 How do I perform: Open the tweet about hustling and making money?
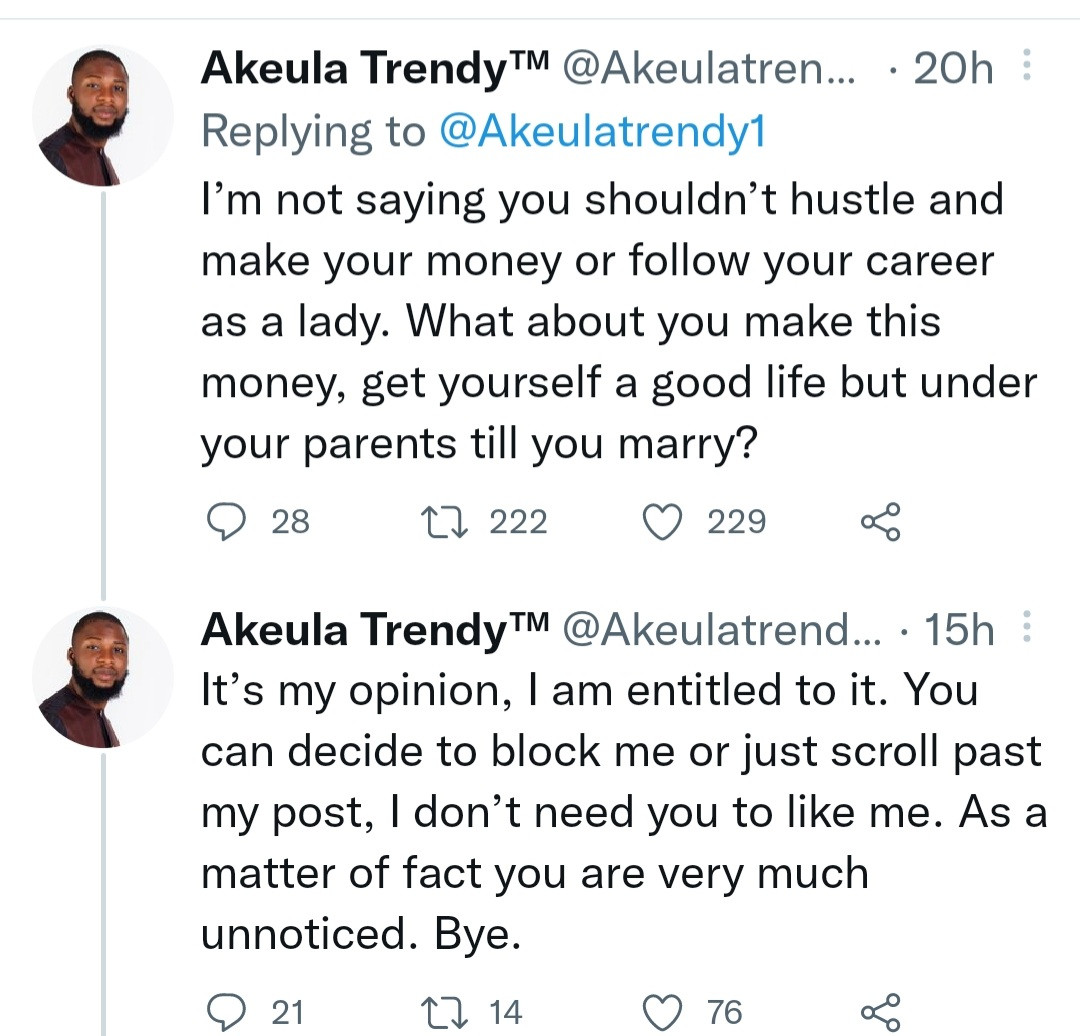(x=600, y=320)
